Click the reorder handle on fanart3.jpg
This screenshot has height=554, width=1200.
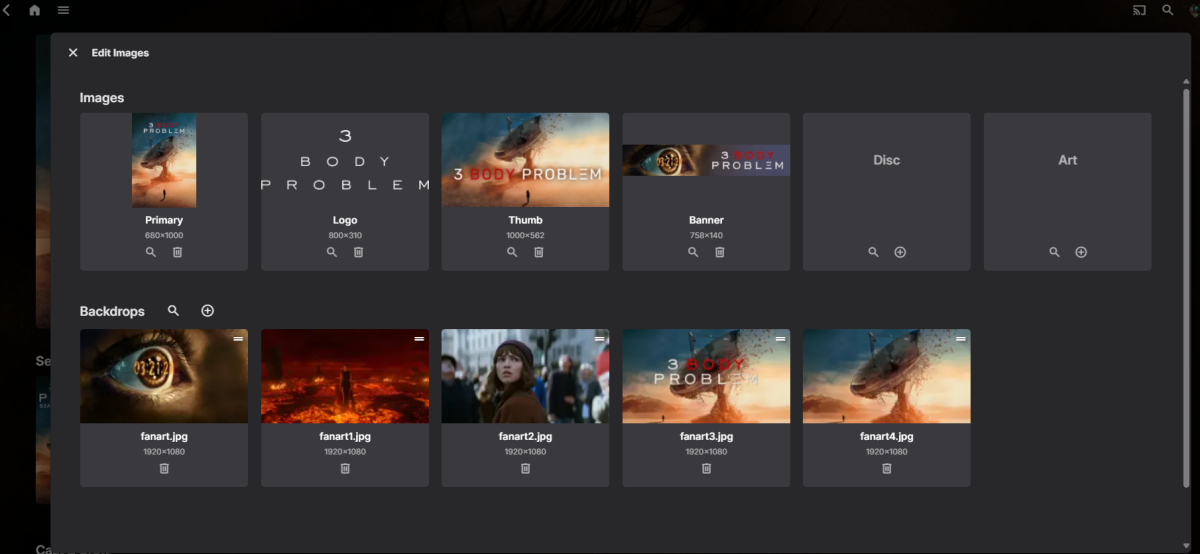coord(780,339)
